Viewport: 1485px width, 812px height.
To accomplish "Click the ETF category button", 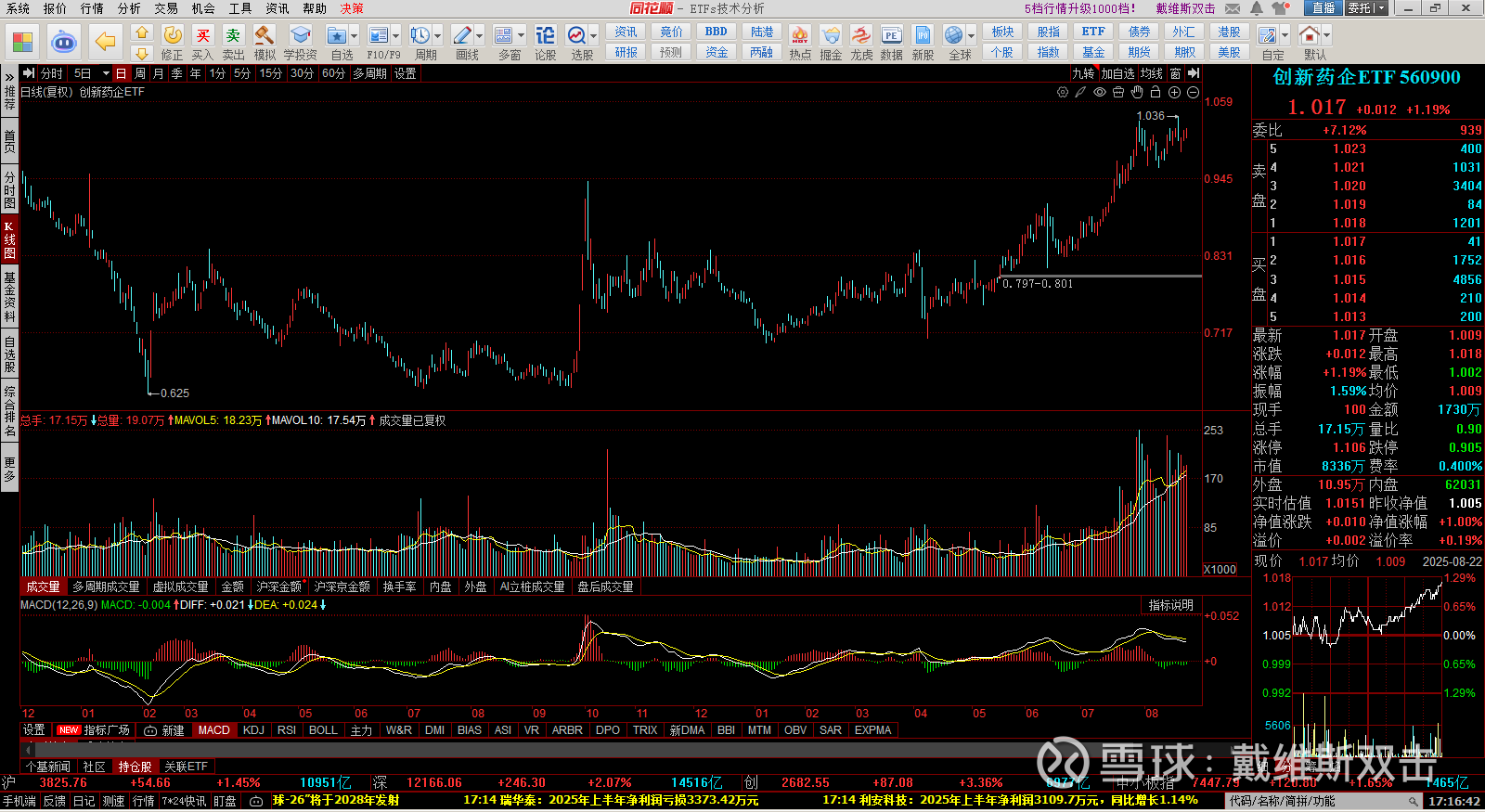I will pos(1093,32).
